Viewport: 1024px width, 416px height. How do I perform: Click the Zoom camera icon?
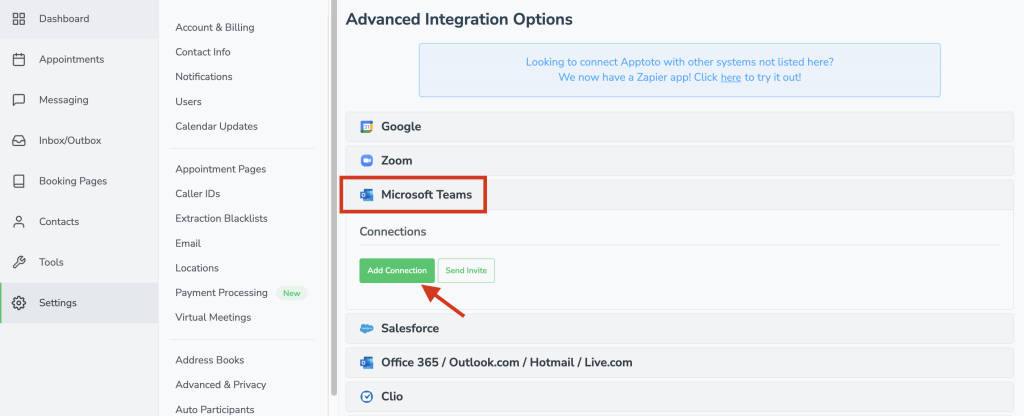click(x=366, y=161)
